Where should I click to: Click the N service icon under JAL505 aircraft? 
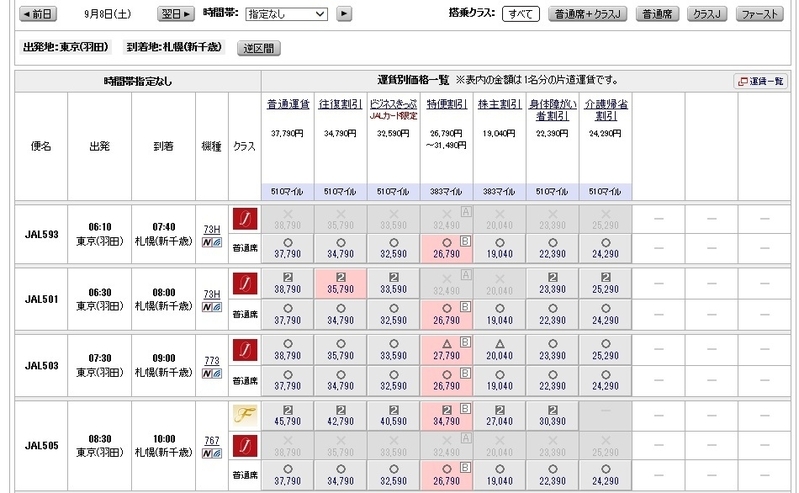tap(207, 454)
